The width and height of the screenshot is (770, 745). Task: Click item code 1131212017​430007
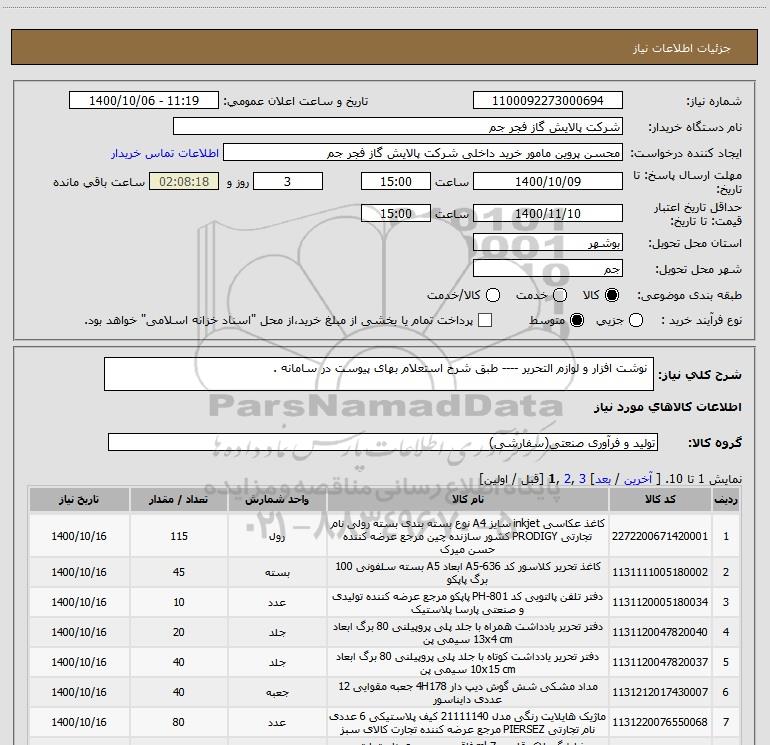[660, 692]
